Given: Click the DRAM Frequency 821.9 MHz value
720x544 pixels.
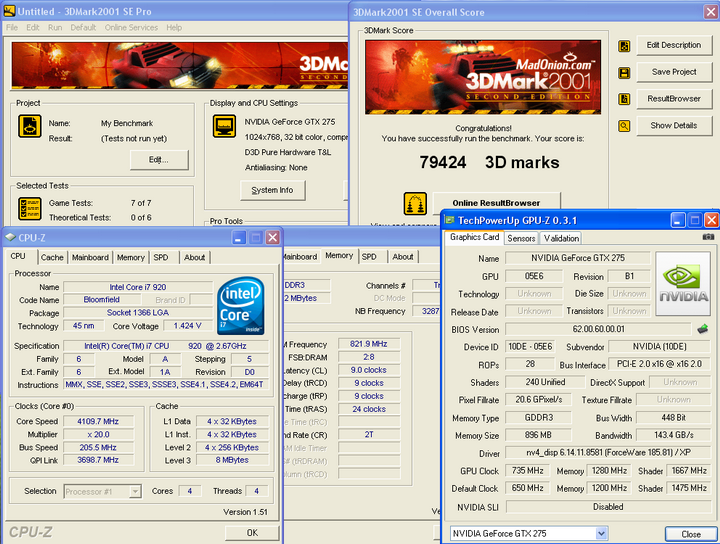Looking at the screenshot, I should point(369,344).
